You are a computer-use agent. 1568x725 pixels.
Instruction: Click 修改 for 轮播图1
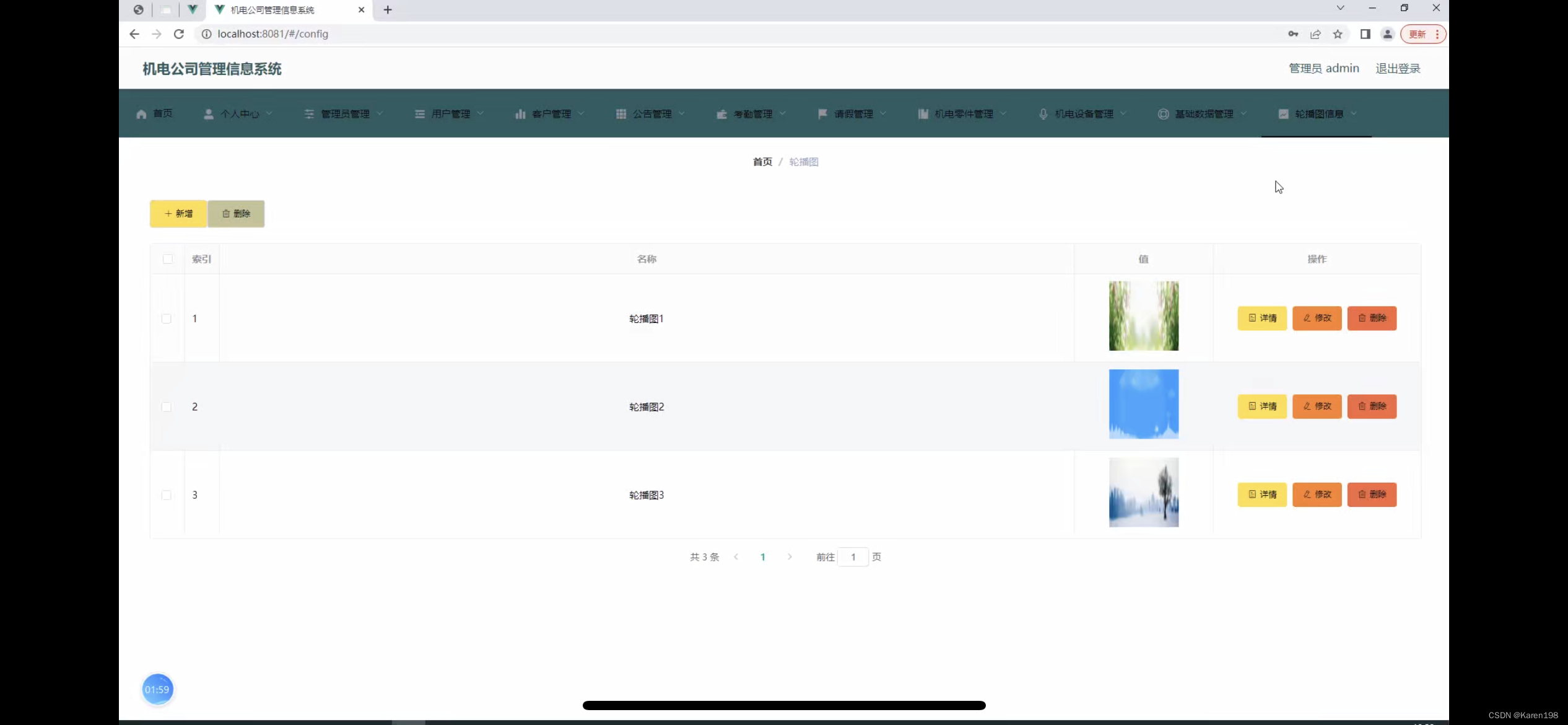tap(1317, 318)
